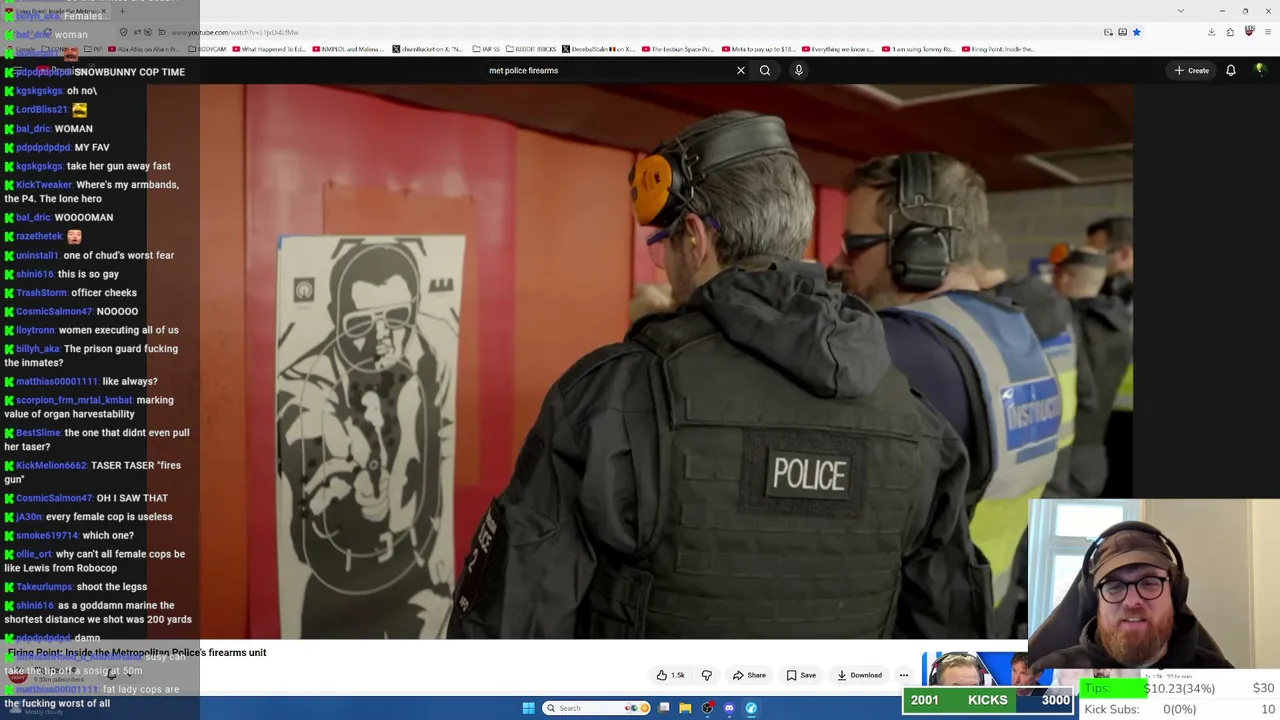Start voice search with the microphone icon
This screenshot has height=720, width=1280.
click(x=799, y=70)
